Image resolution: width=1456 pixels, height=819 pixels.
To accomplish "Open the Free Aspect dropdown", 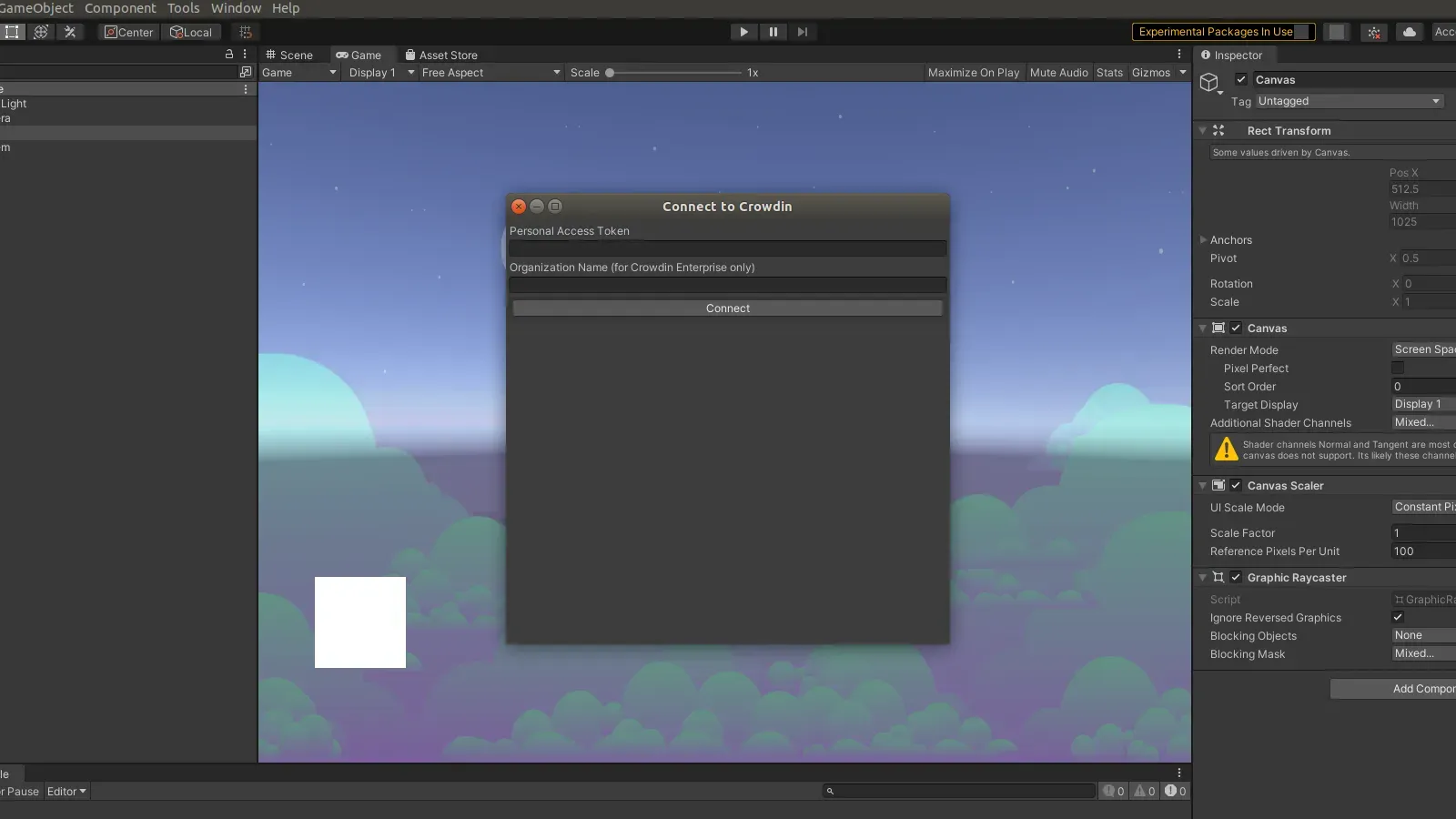I will point(487,73).
